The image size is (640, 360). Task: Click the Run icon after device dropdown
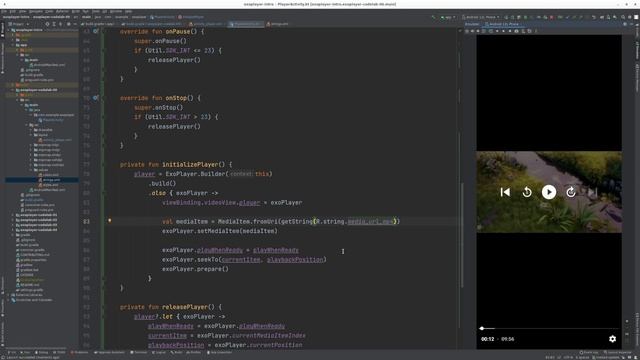click(x=506, y=17)
